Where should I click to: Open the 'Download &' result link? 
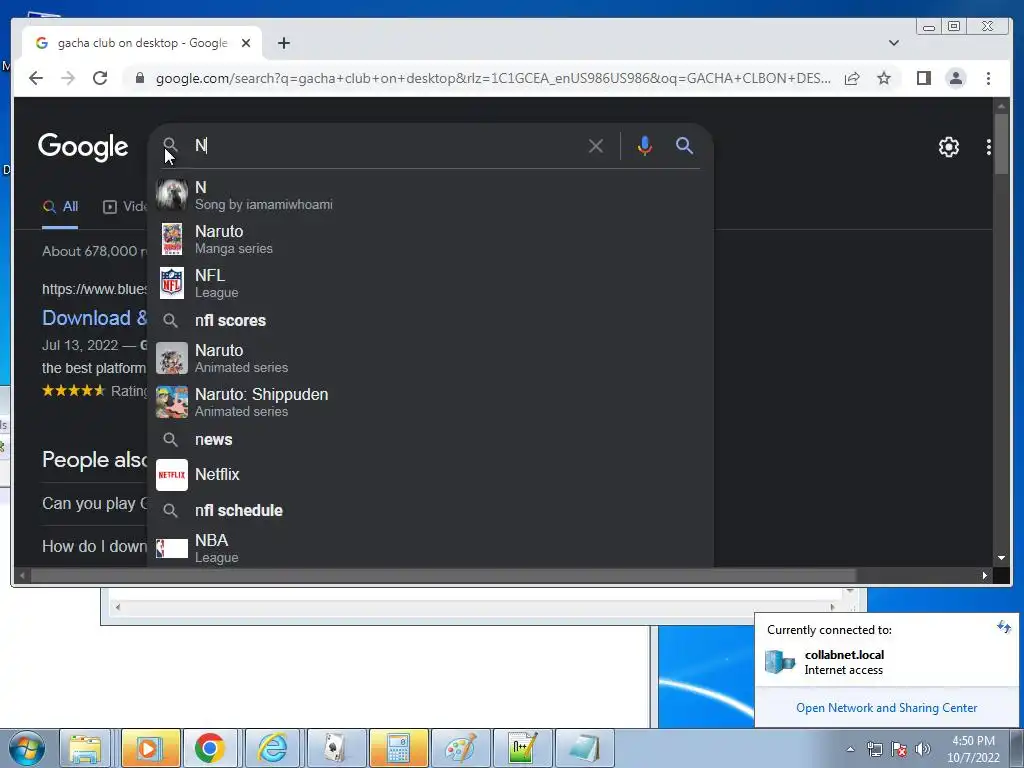(95, 318)
